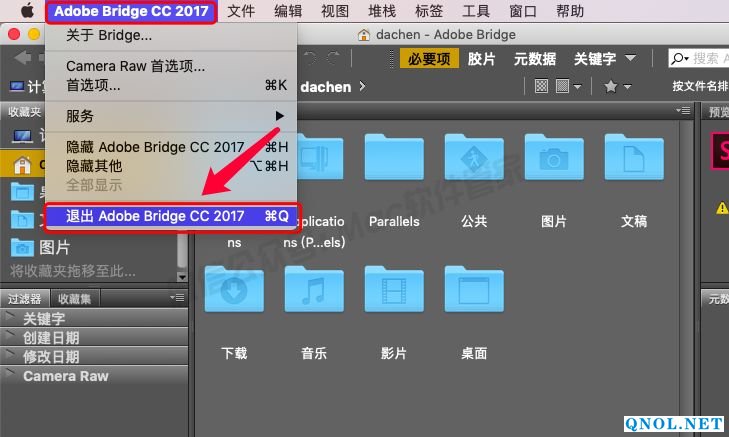Click the thumbnail quality checkerboard icon
The width and height of the screenshot is (729, 437).
click(543, 87)
